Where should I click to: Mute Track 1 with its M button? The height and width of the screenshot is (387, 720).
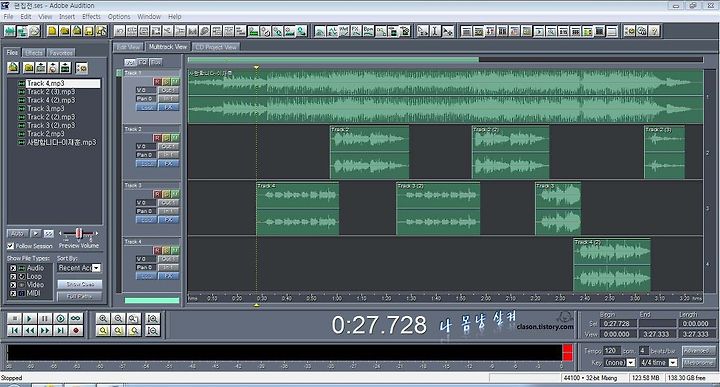click(x=175, y=81)
